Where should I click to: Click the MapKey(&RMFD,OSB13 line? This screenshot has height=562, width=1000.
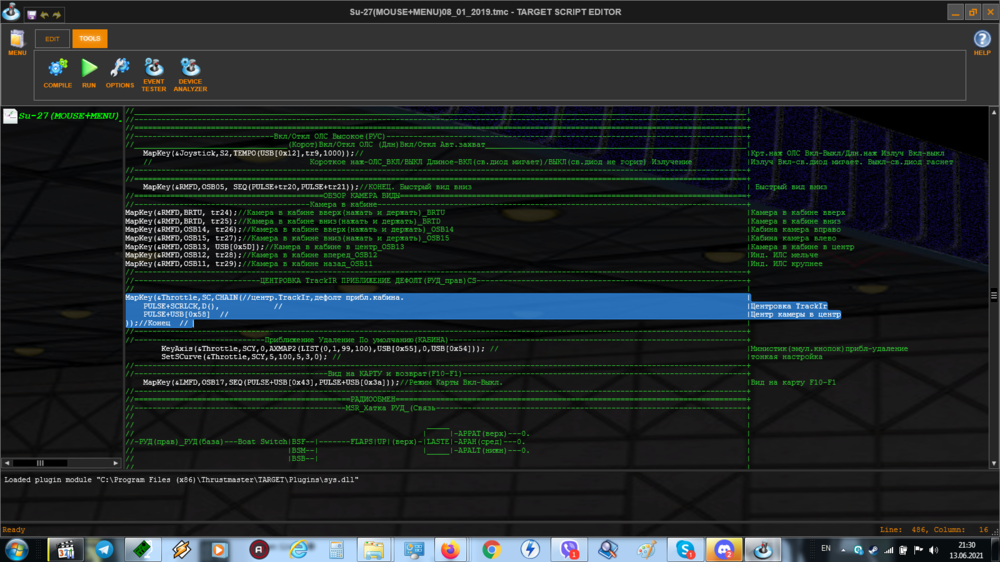pos(265,246)
